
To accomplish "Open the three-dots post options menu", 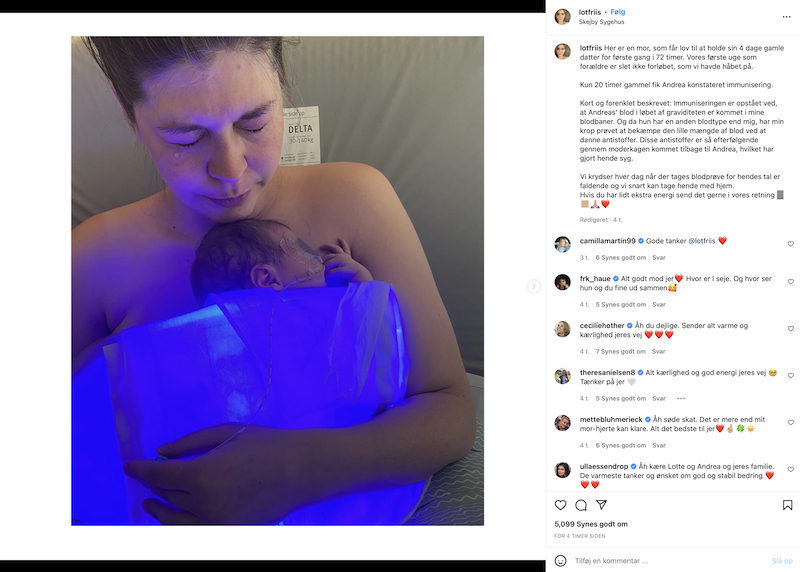I will pos(786,17).
